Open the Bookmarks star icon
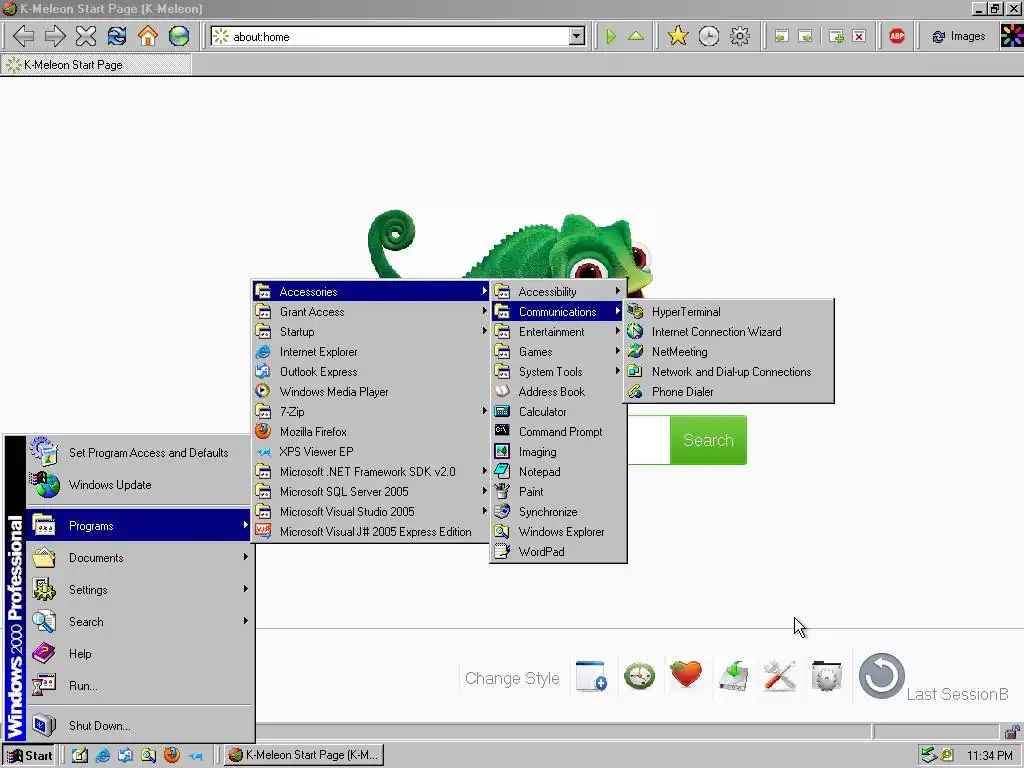1024x768 pixels. (678, 36)
